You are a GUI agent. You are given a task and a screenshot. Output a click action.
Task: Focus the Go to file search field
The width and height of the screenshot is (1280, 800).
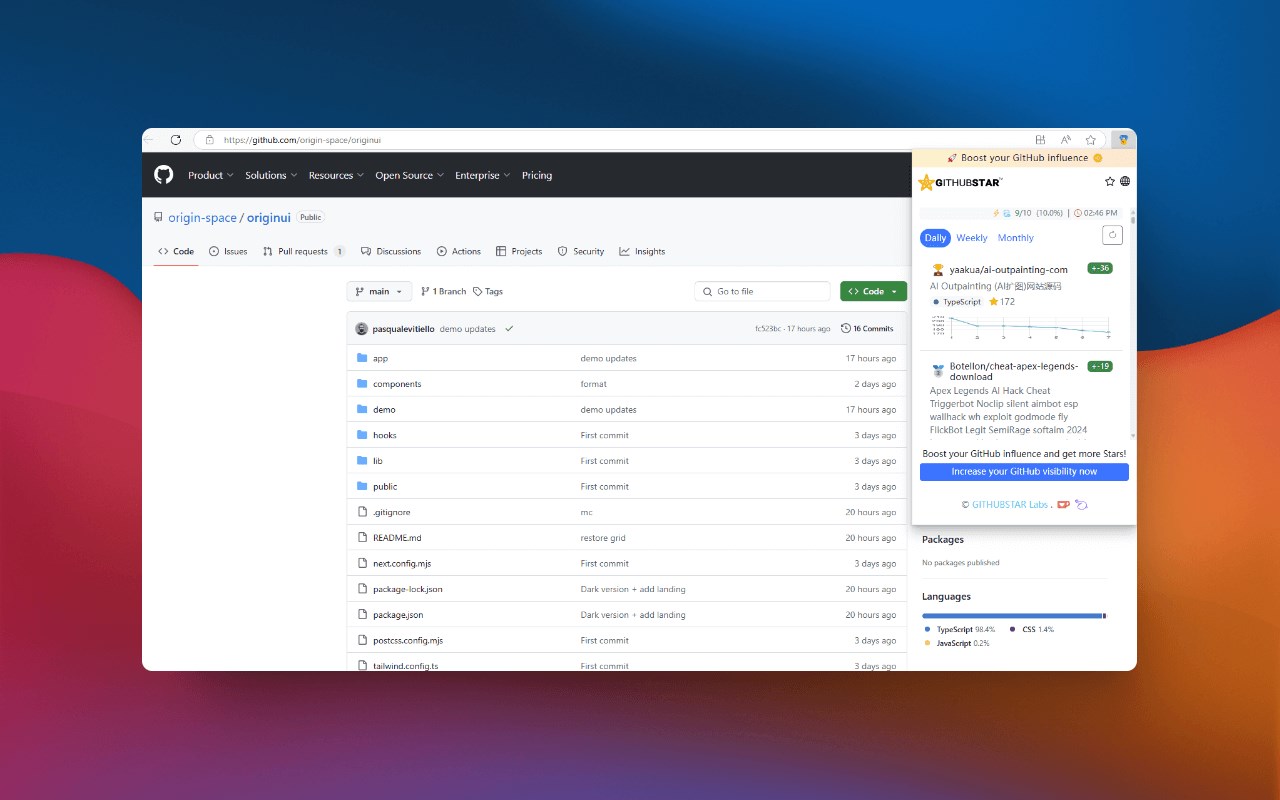click(762, 291)
